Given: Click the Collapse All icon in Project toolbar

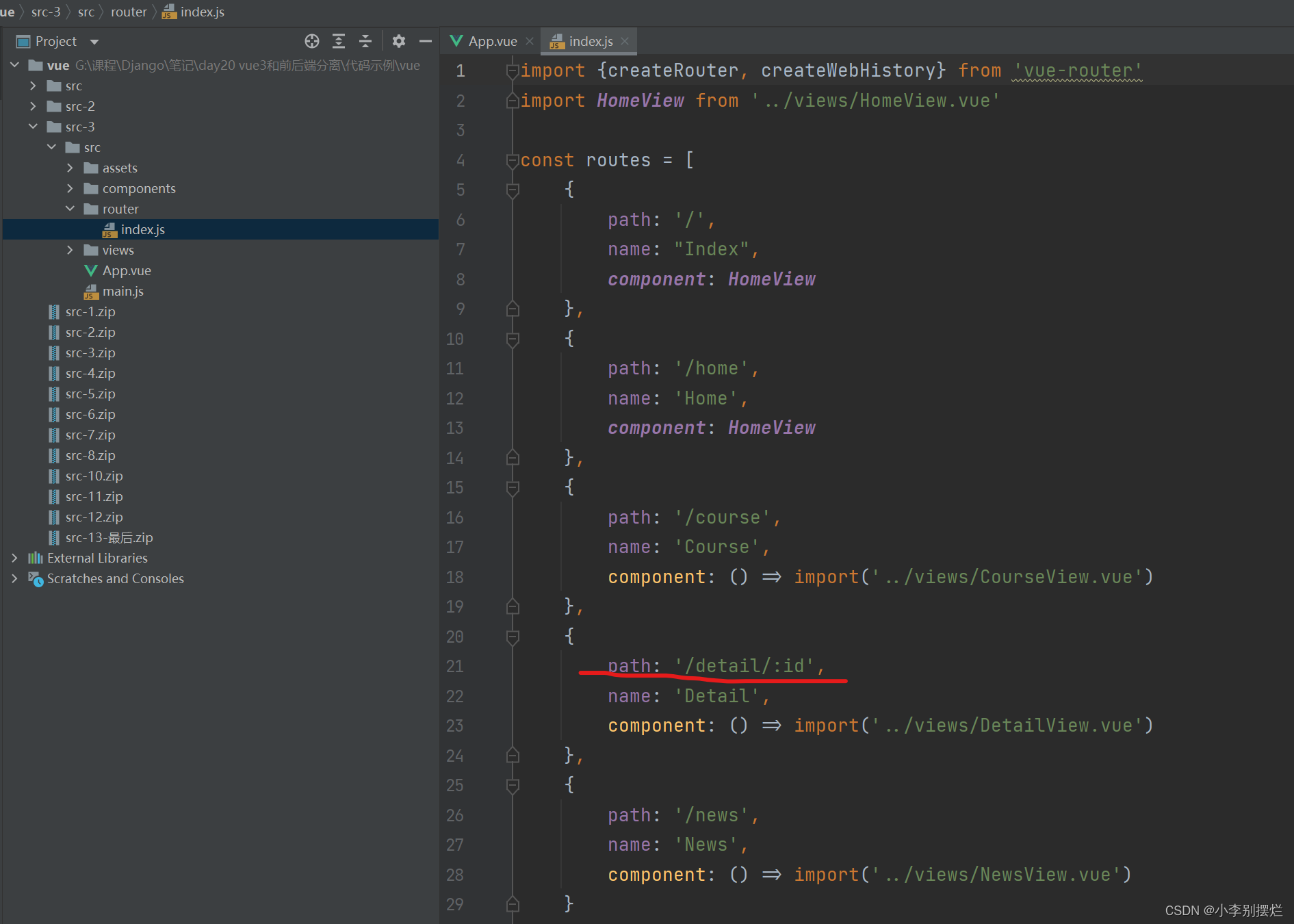Looking at the screenshot, I should point(365,41).
